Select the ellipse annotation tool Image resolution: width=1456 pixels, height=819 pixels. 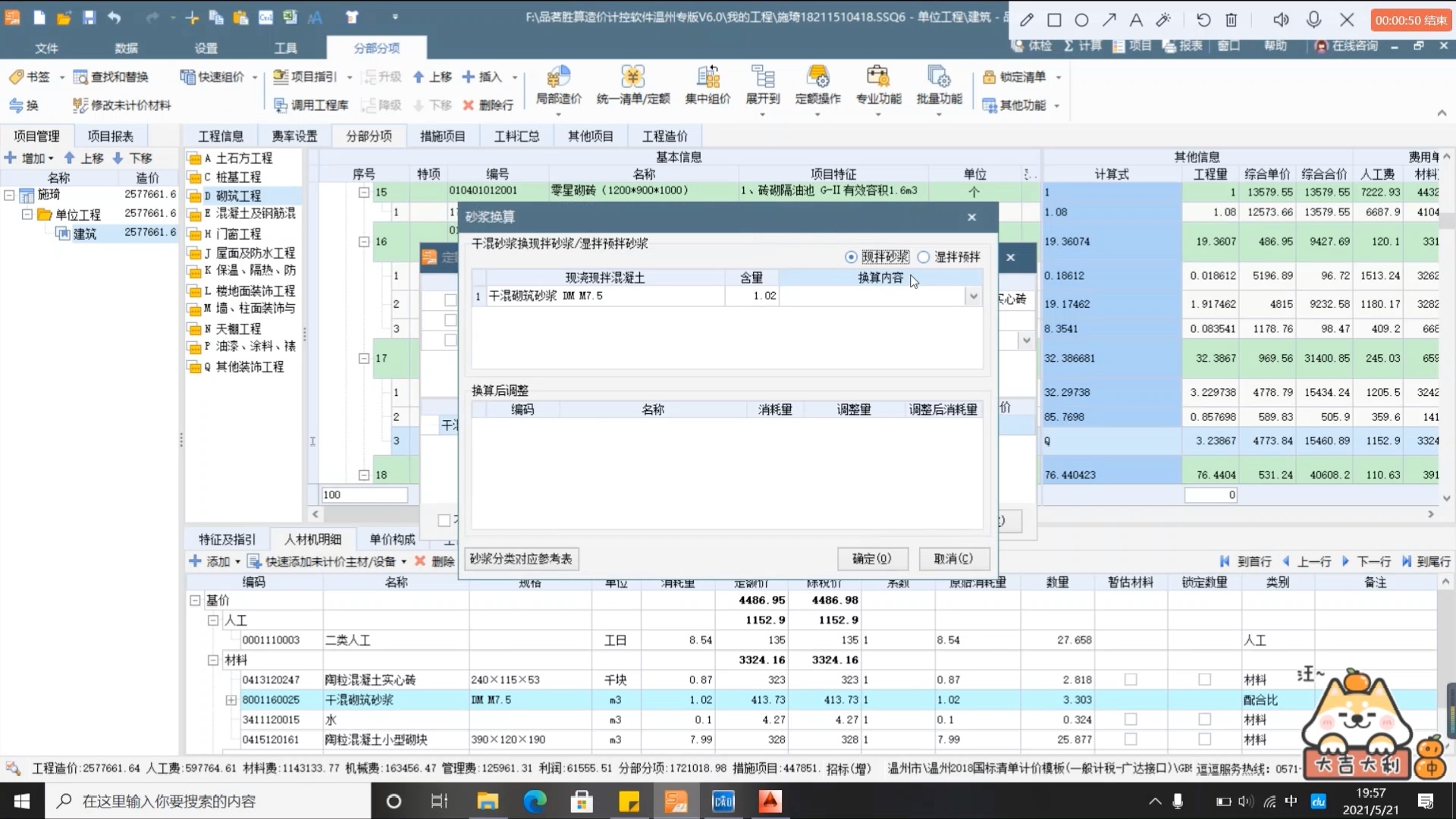click(x=1081, y=20)
